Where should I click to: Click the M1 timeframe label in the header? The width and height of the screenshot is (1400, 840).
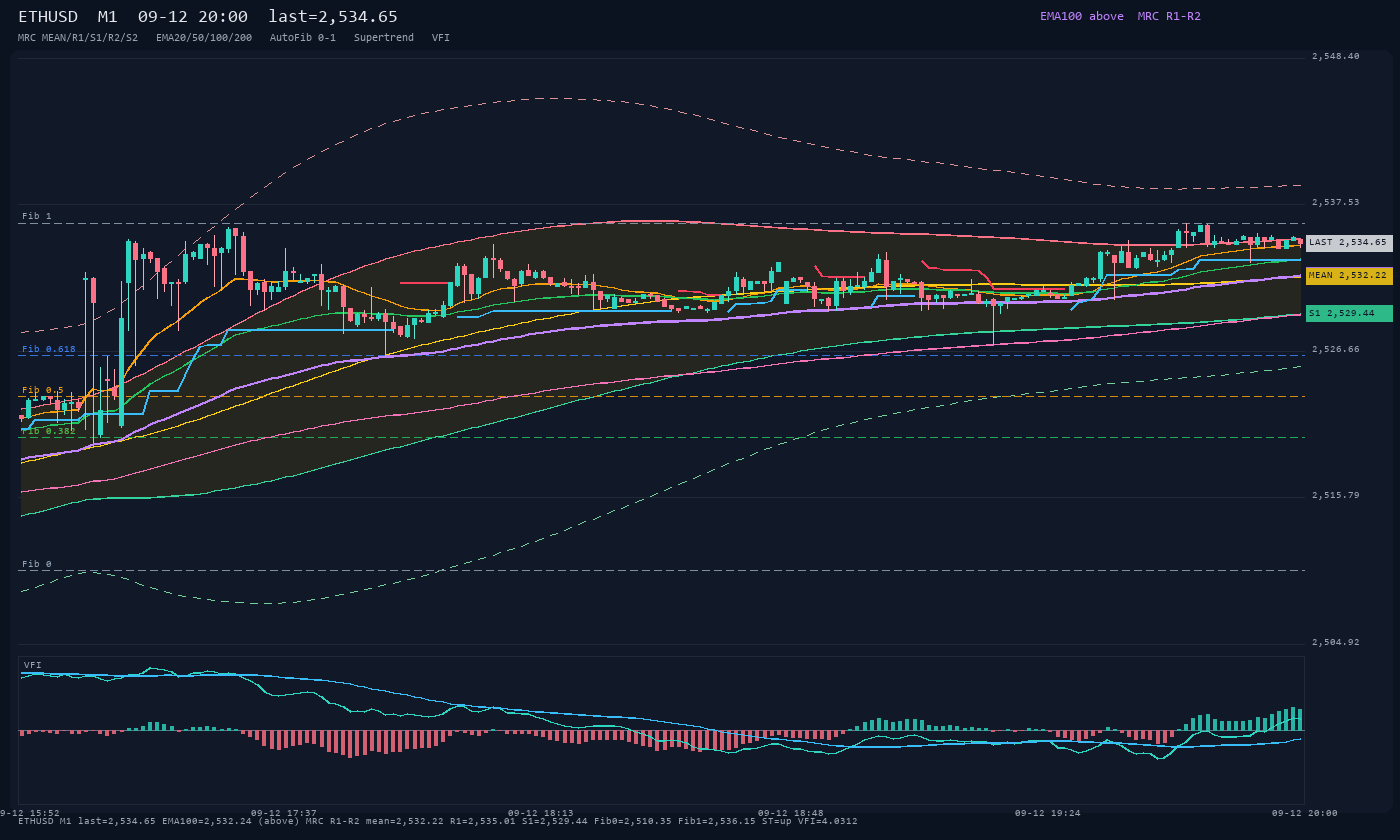109,16
